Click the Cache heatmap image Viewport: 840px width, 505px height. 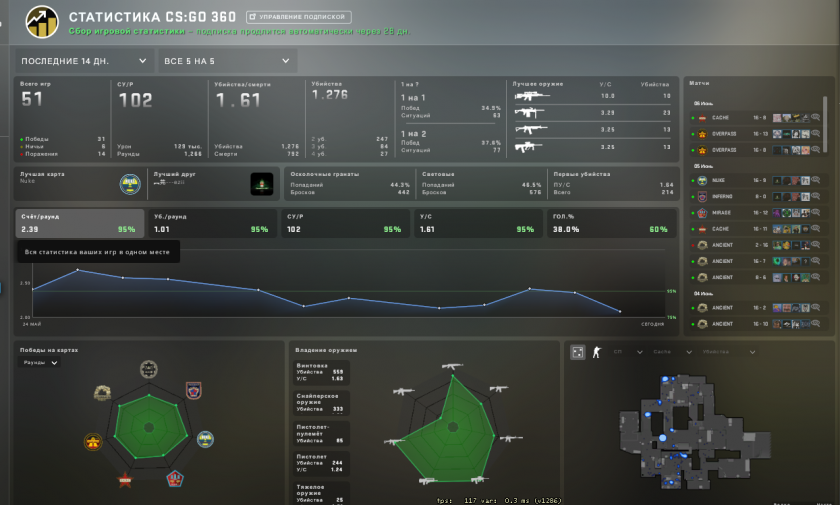point(695,432)
